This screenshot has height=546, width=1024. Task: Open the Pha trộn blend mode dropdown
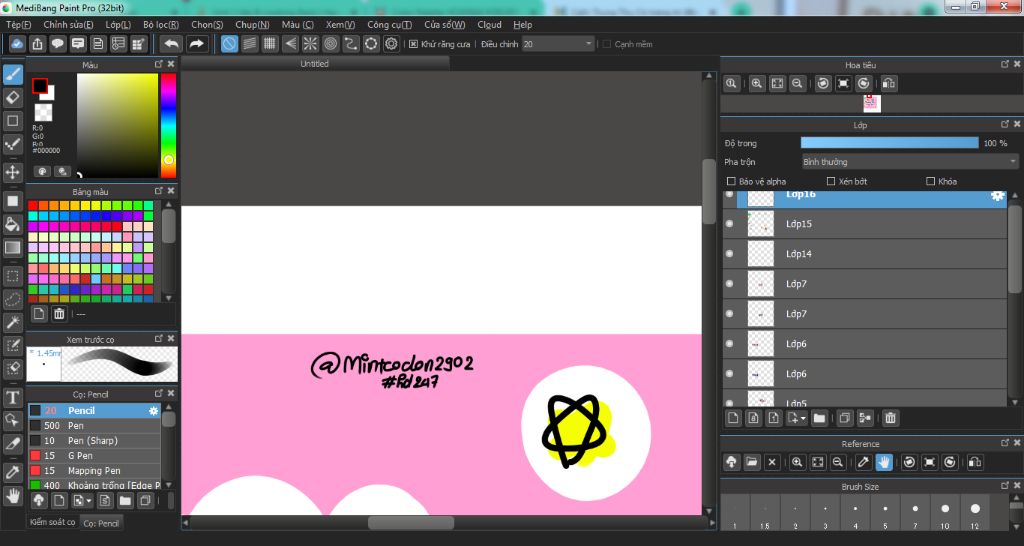coord(910,161)
